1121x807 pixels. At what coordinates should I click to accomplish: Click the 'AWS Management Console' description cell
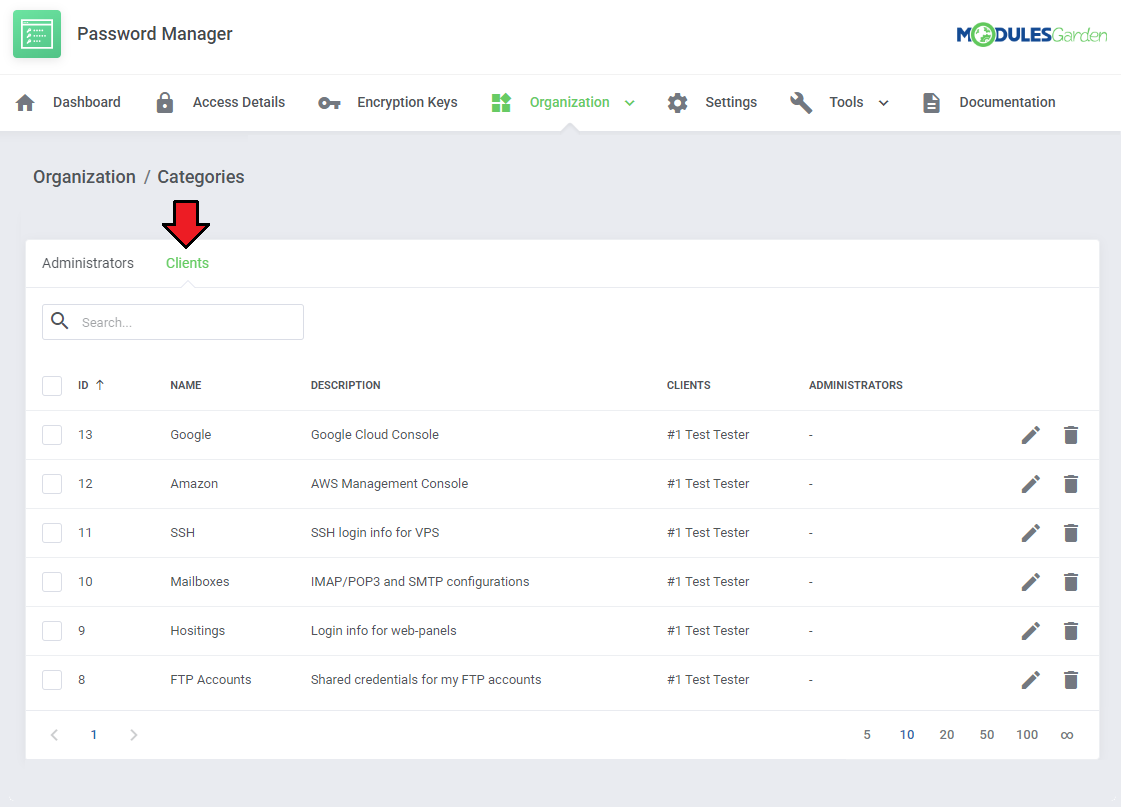click(x=389, y=484)
